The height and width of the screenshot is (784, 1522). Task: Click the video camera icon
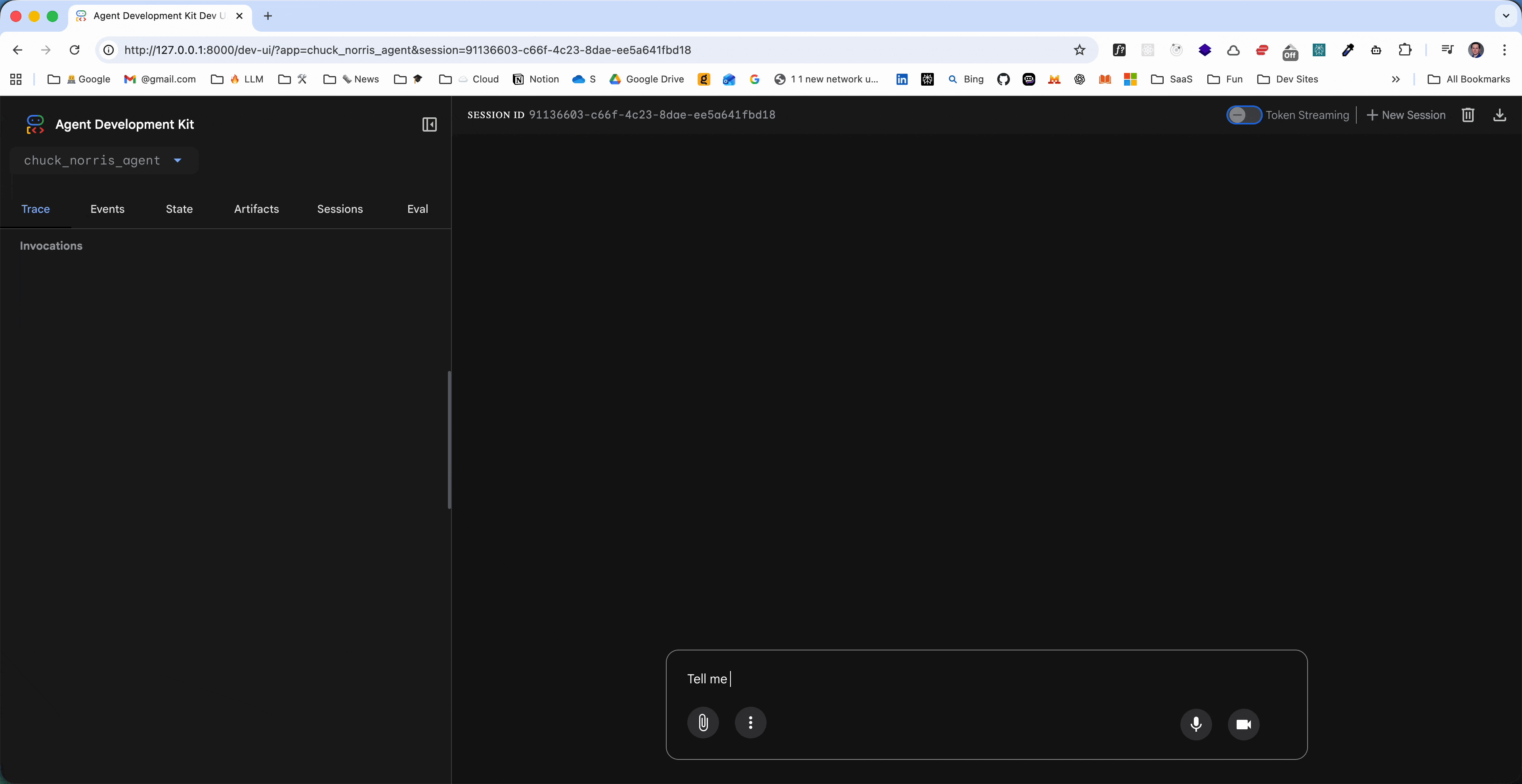(1243, 724)
